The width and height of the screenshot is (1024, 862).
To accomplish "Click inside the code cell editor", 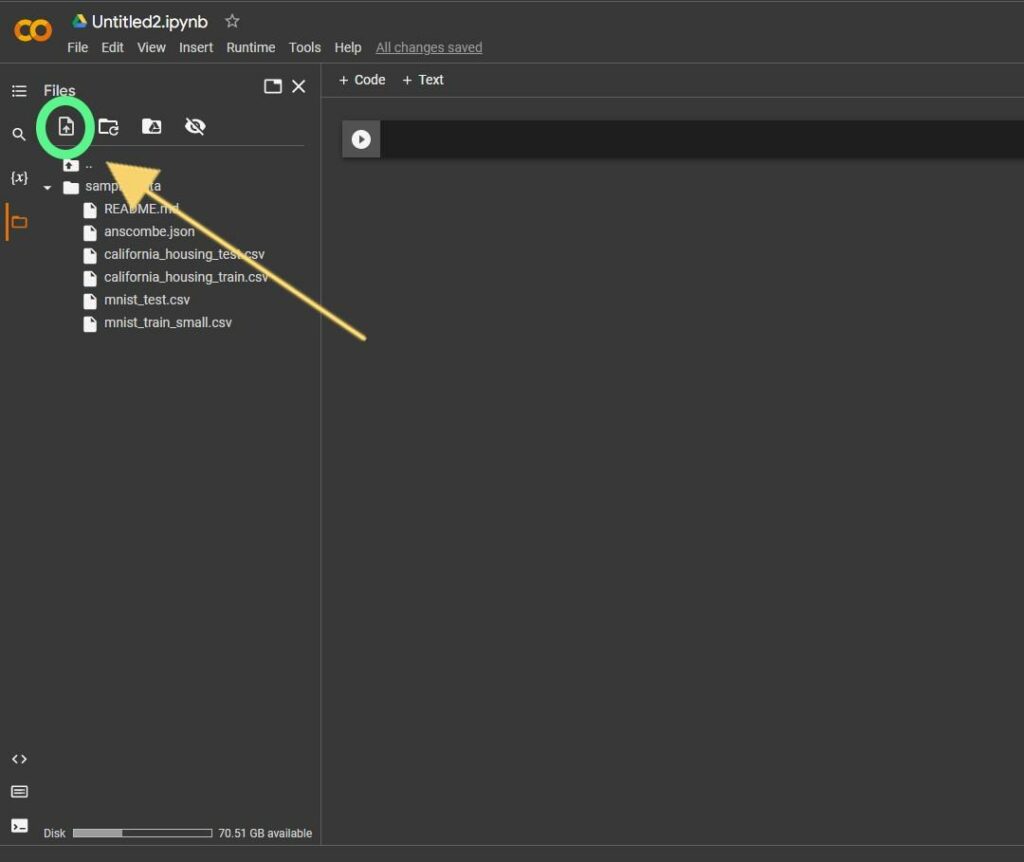I will pos(701,139).
